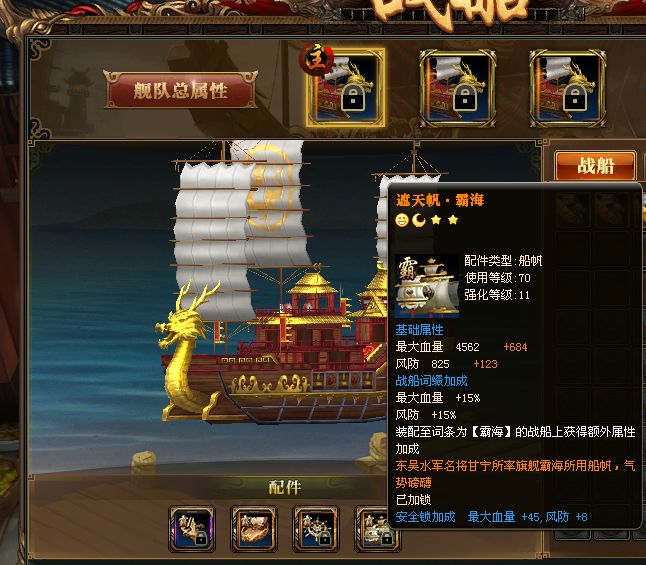The height and width of the screenshot is (565, 646).
Task: Click the ship steering wheel accessory icon
Action: (316, 529)
